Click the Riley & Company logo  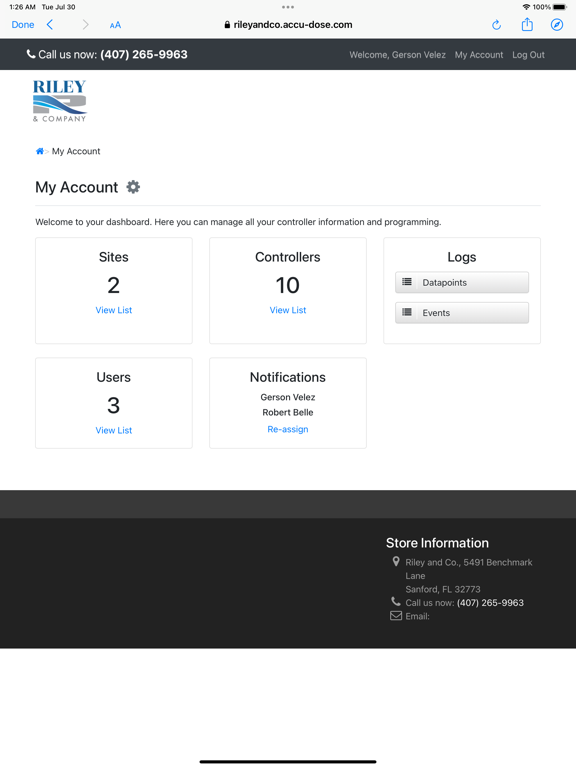(59, 101)
